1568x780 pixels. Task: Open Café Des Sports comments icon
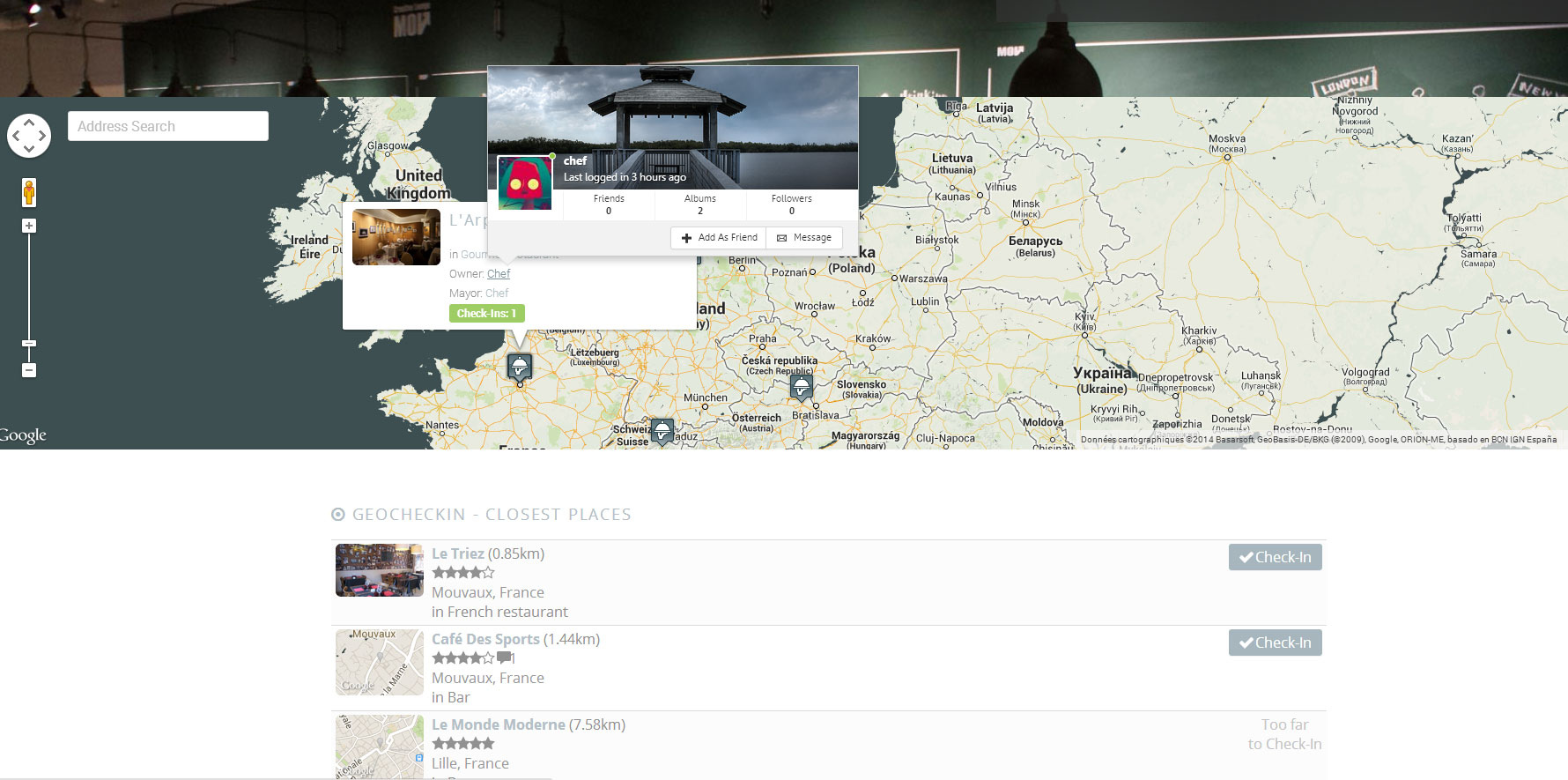pos(506,657)
